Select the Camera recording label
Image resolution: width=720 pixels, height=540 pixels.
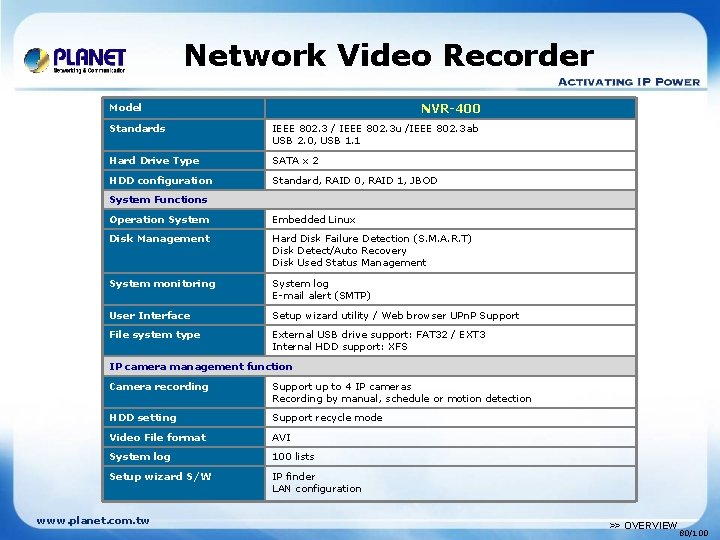(158, 387)
